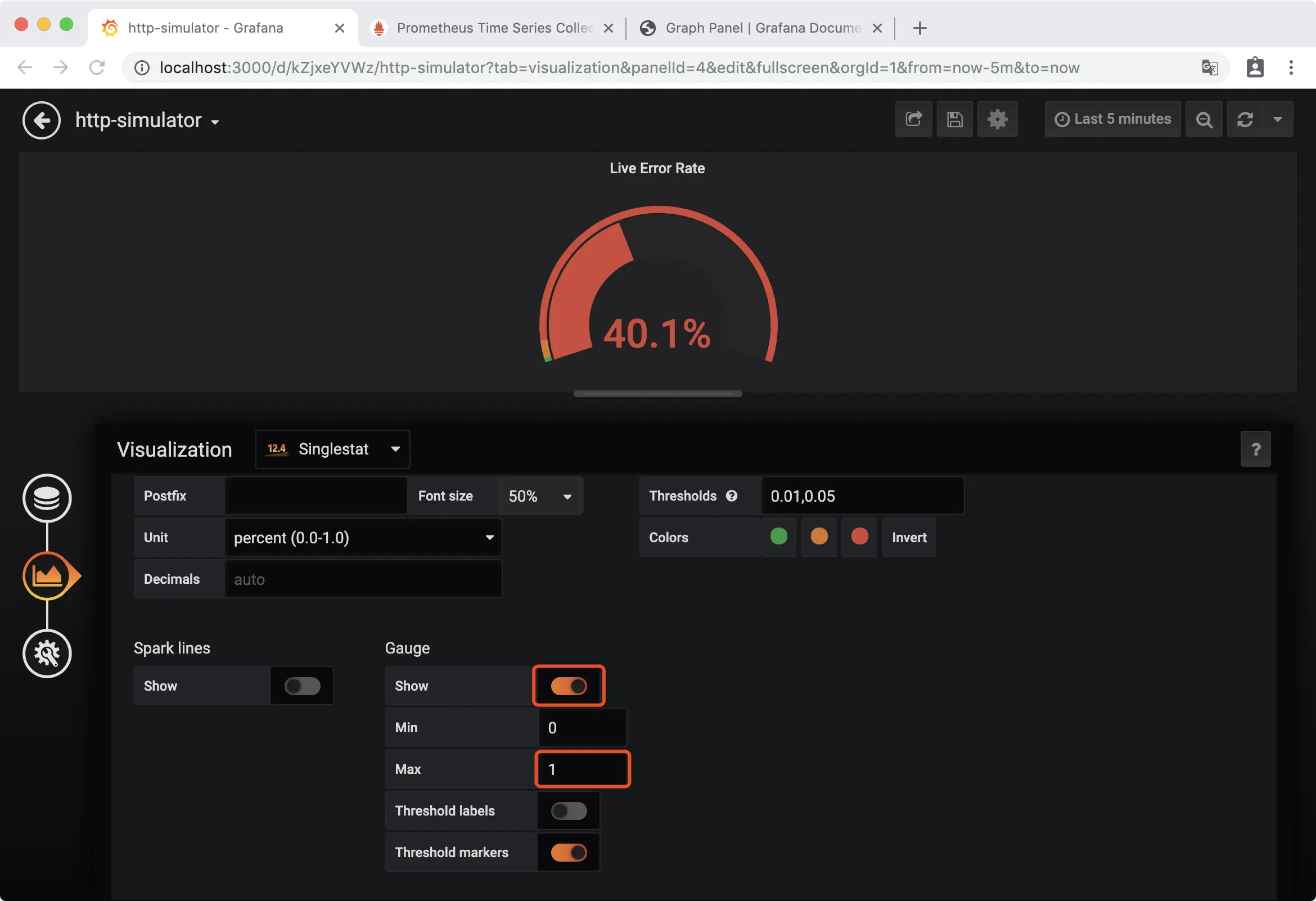Screen dimensions: 1316x901
Task: Click the 40.1% gauge value
Action: pyautogui.click(x=657, y=334)
